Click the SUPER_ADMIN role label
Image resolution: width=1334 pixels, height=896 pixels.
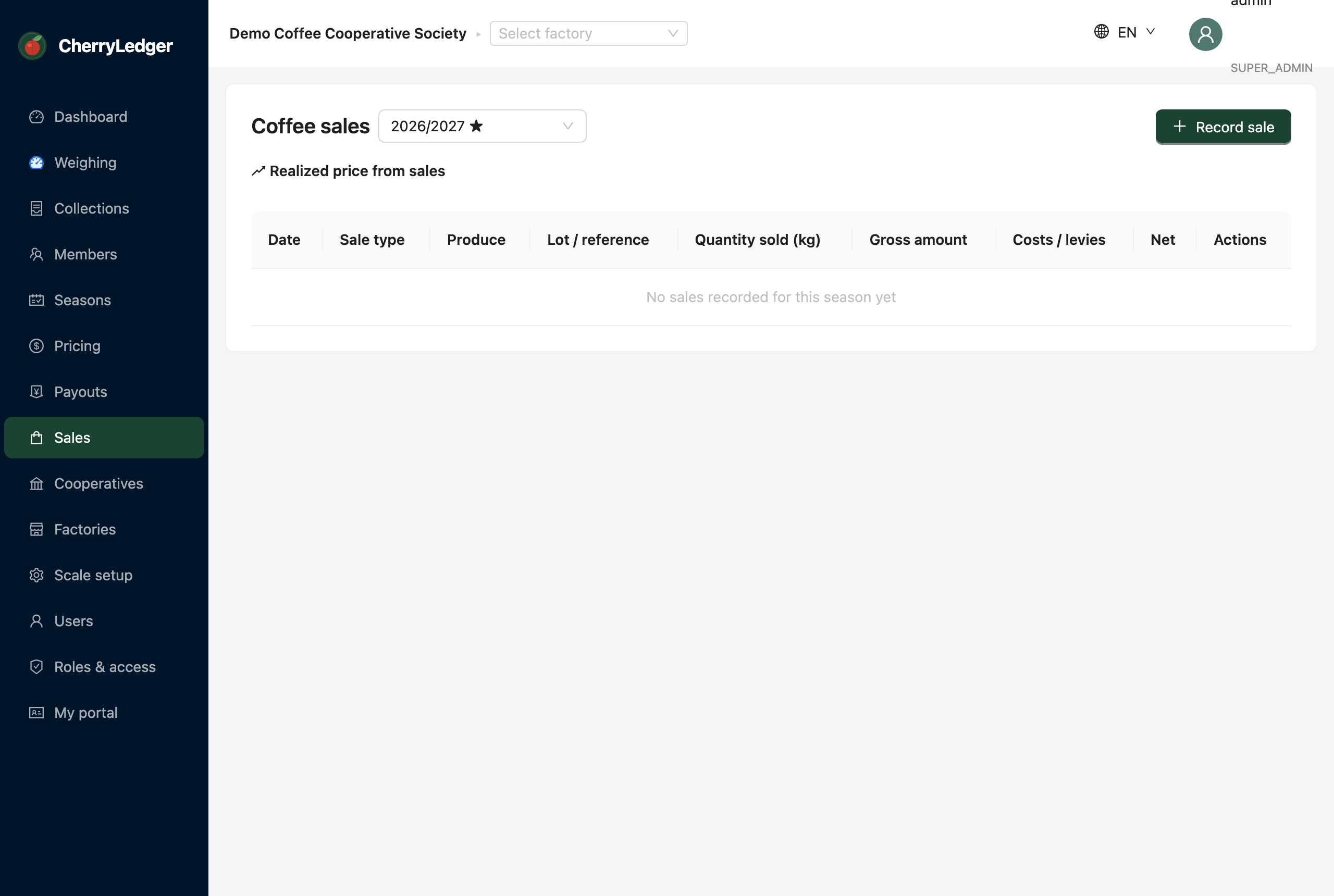point(1271,68)
